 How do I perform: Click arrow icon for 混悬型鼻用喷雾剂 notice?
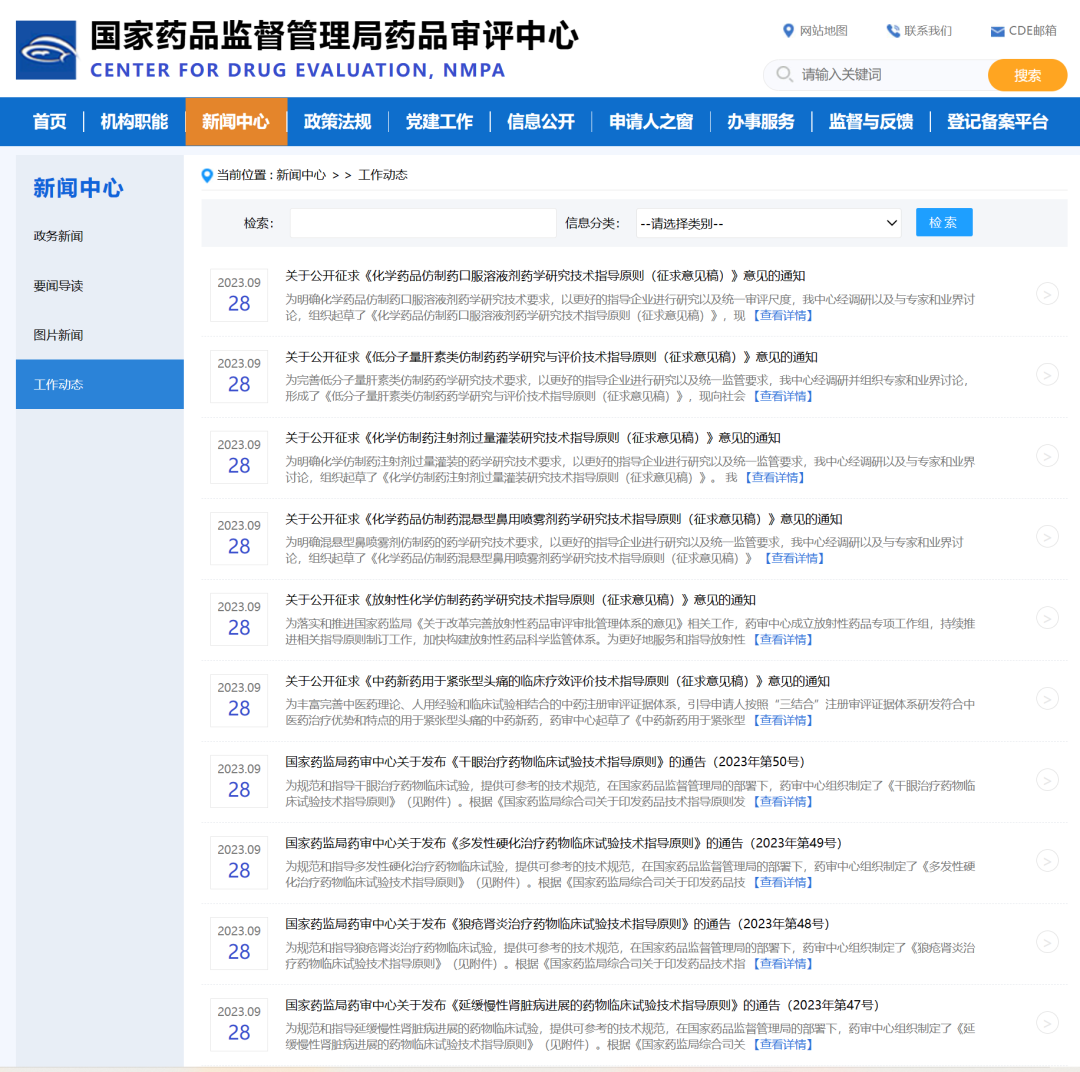(1047, 537)
